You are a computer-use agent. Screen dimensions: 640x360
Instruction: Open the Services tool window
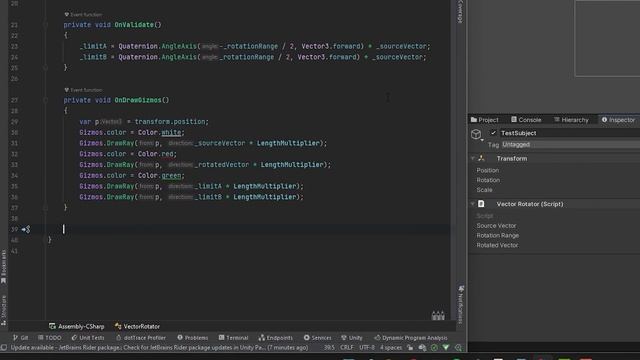[318, 338]
